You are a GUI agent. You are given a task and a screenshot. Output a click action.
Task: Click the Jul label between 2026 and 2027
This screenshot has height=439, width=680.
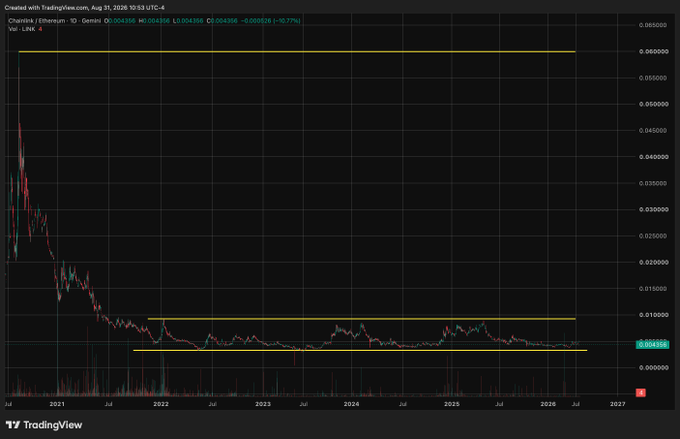click(575, 404)
